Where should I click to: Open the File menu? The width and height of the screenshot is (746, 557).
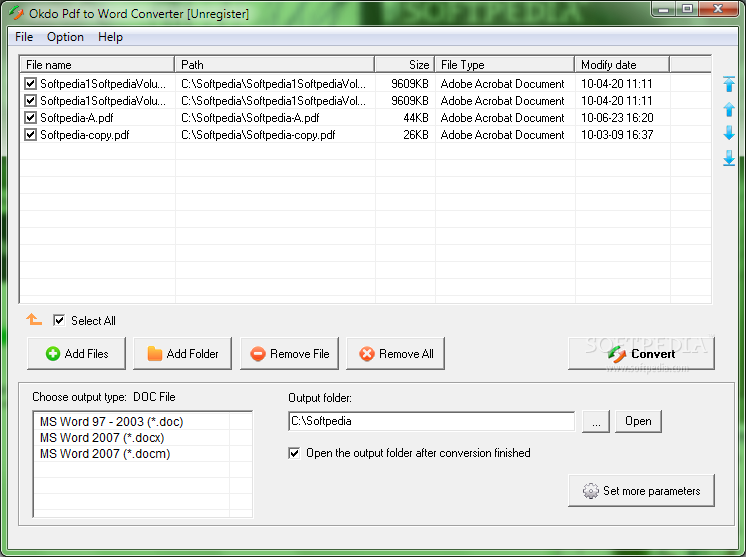[24, 37]
